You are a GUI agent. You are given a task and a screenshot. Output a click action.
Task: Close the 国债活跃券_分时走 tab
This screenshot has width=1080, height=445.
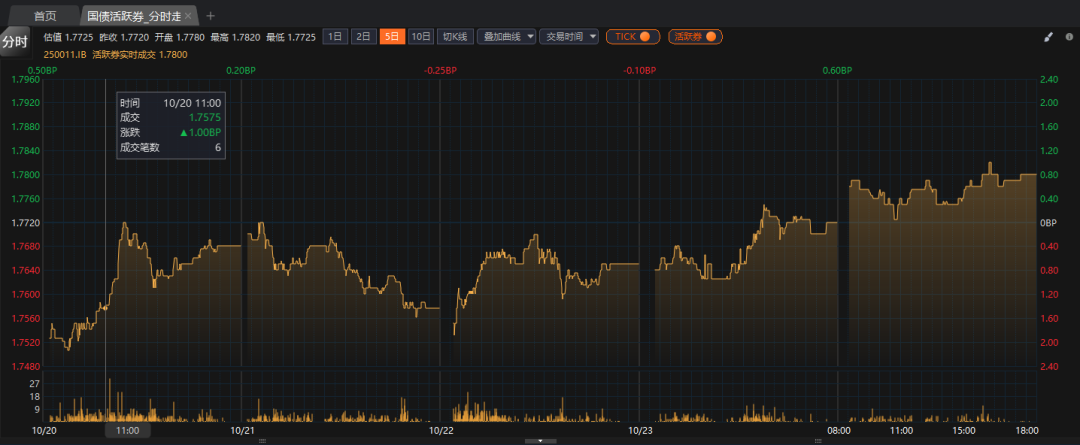click(188, 16)
